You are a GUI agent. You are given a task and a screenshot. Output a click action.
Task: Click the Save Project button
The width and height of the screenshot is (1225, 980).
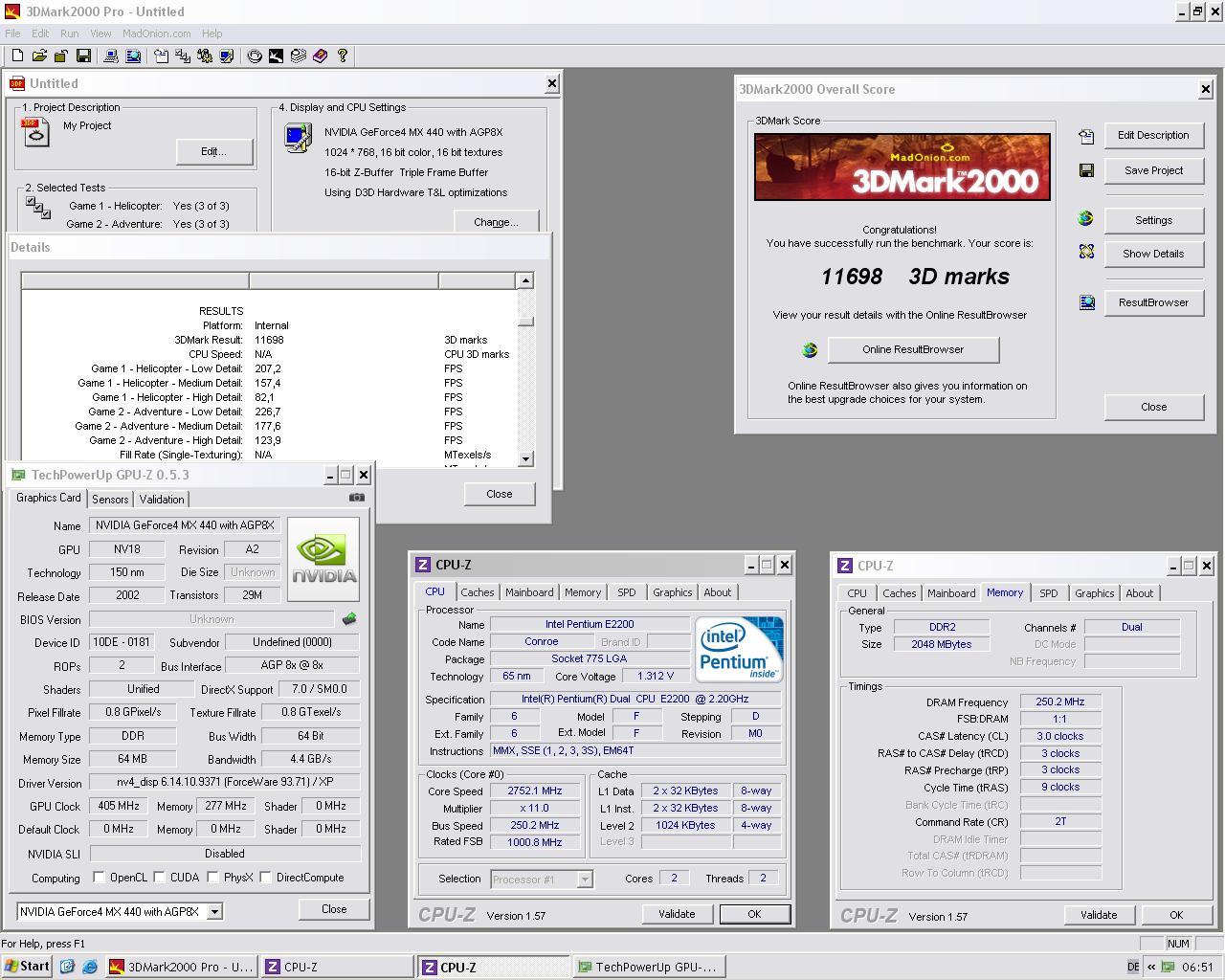coord(1153,170)
